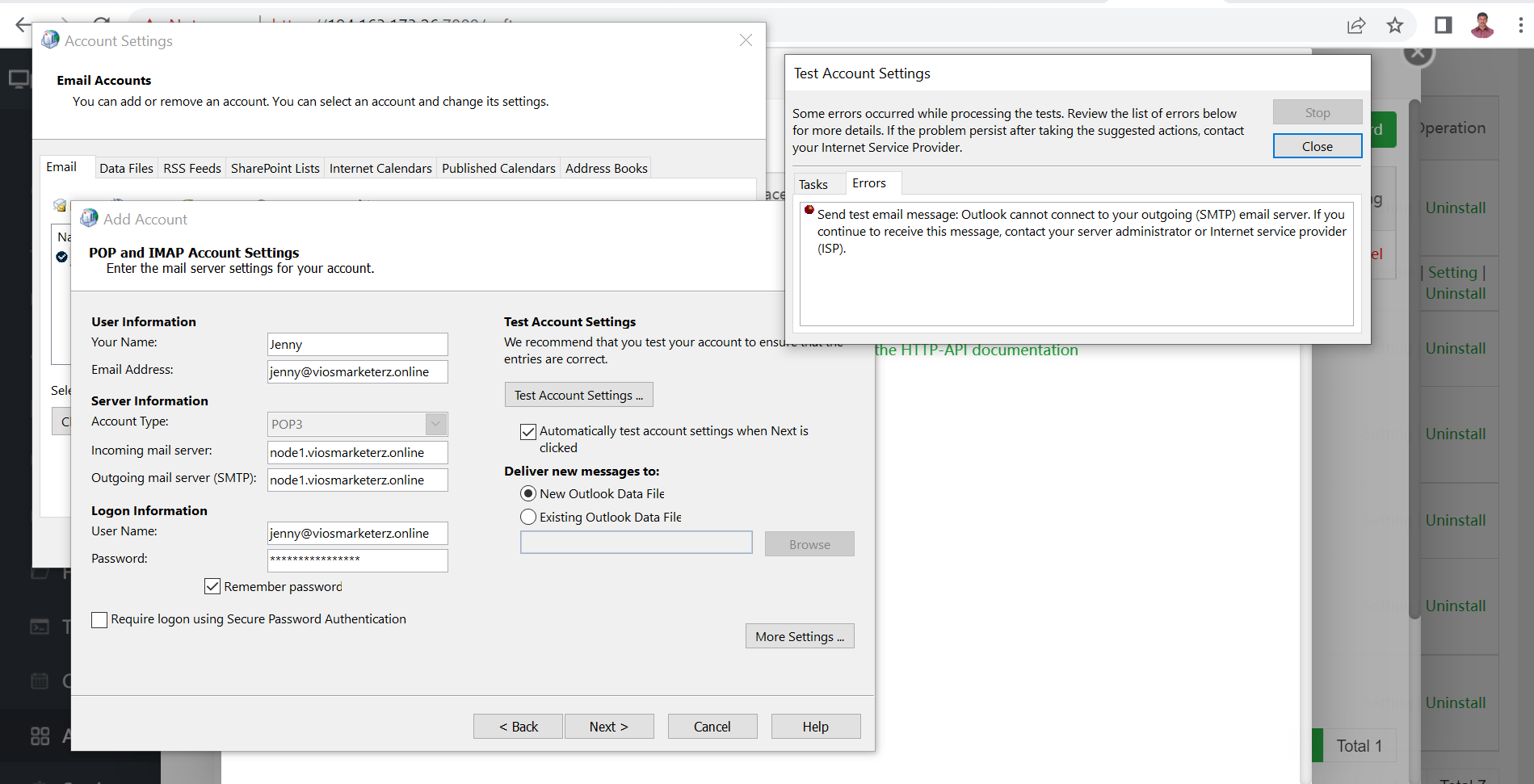Click the Email Address field
The height and width of the screenshot is (784, 1534).
[357, 371]
